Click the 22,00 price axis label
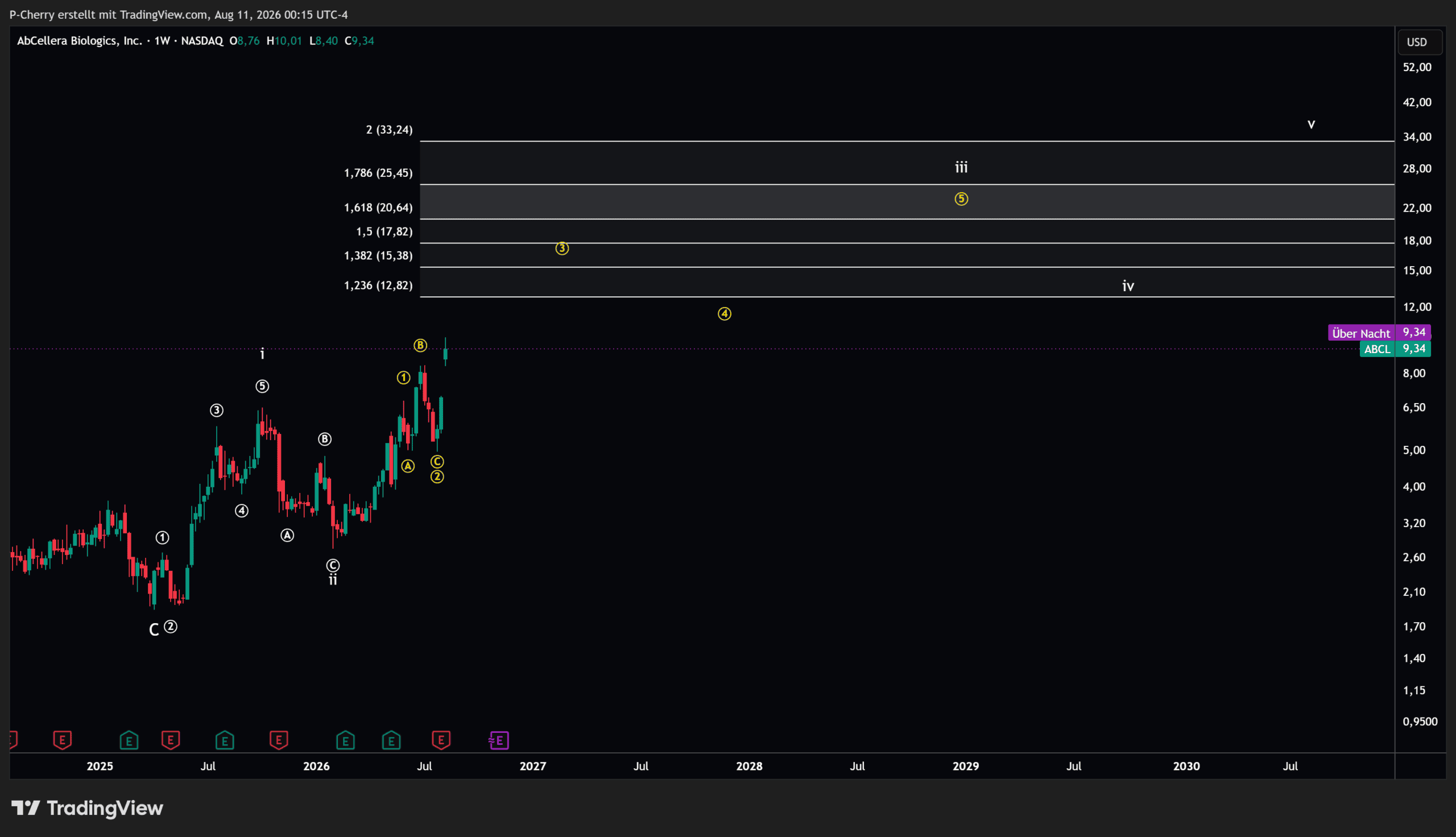 [1417, 208]
